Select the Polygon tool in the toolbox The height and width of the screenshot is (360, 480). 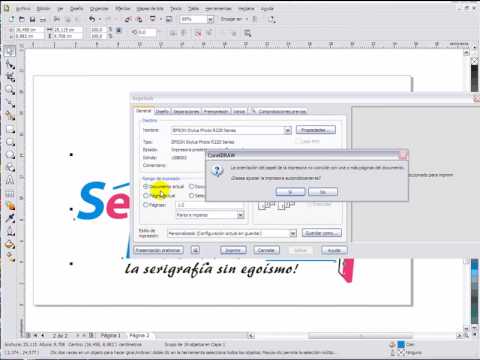[10, 155]
